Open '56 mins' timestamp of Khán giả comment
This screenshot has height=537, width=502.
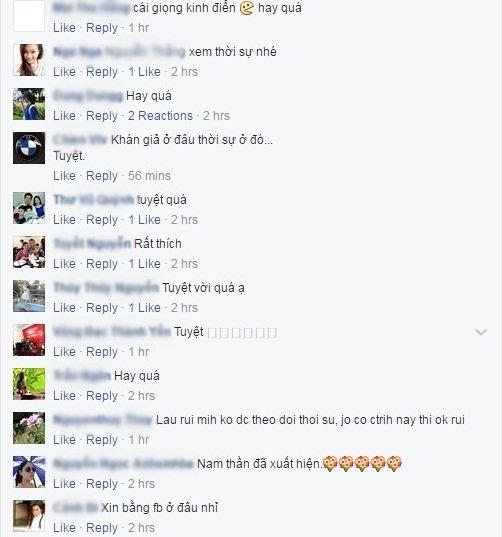coord(149,176)
